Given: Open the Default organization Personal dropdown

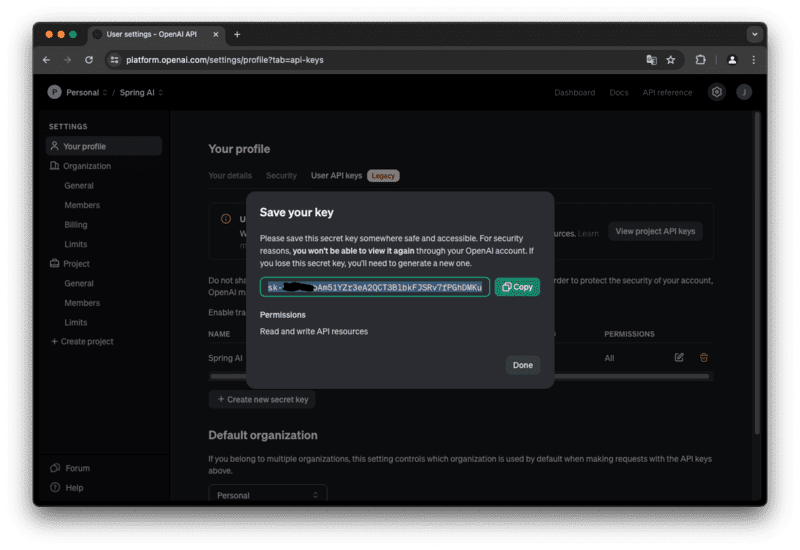Looking at the screenshot, I should click(x=267, y=495).
